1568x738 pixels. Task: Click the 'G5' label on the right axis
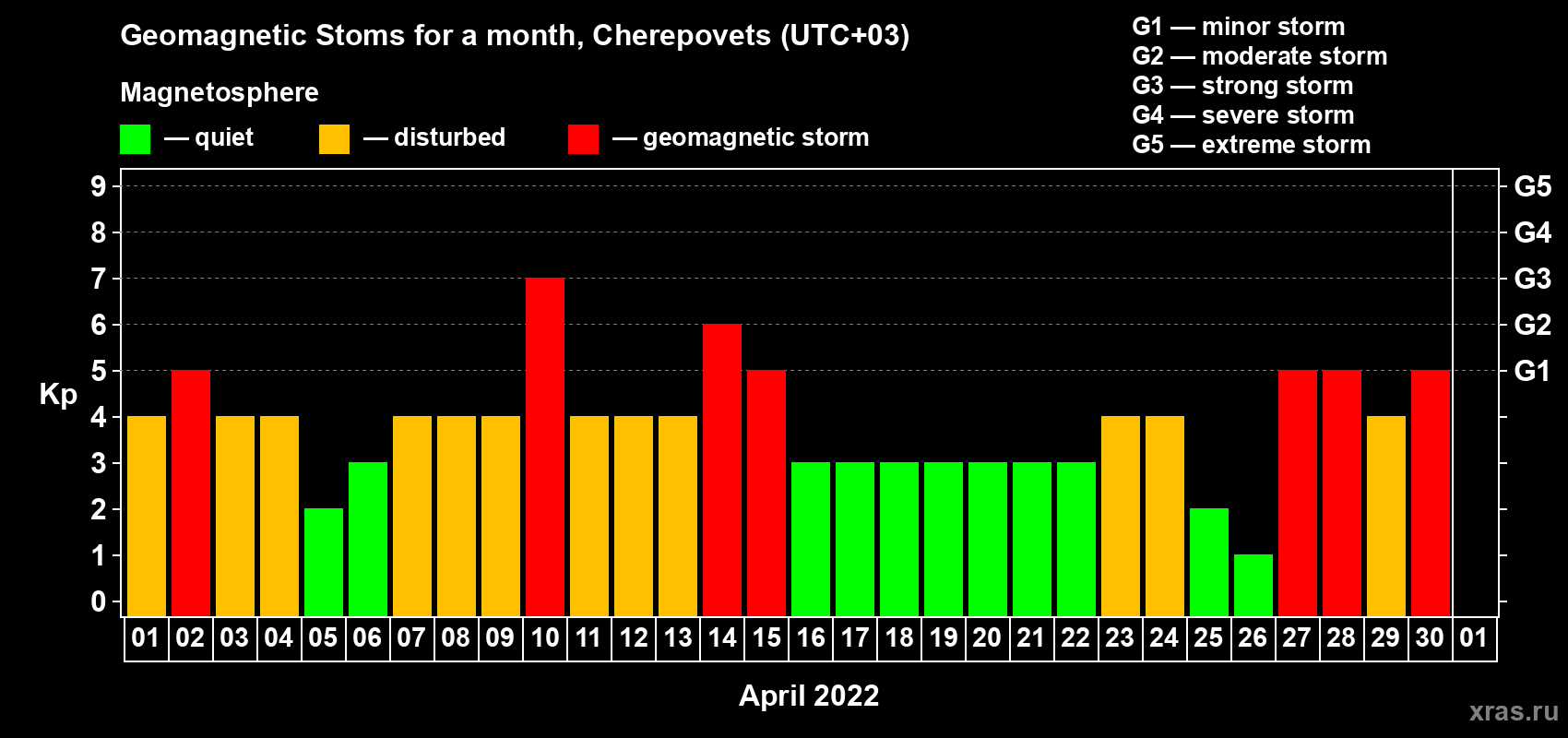pyautogui.click(x=1533, y=186)
